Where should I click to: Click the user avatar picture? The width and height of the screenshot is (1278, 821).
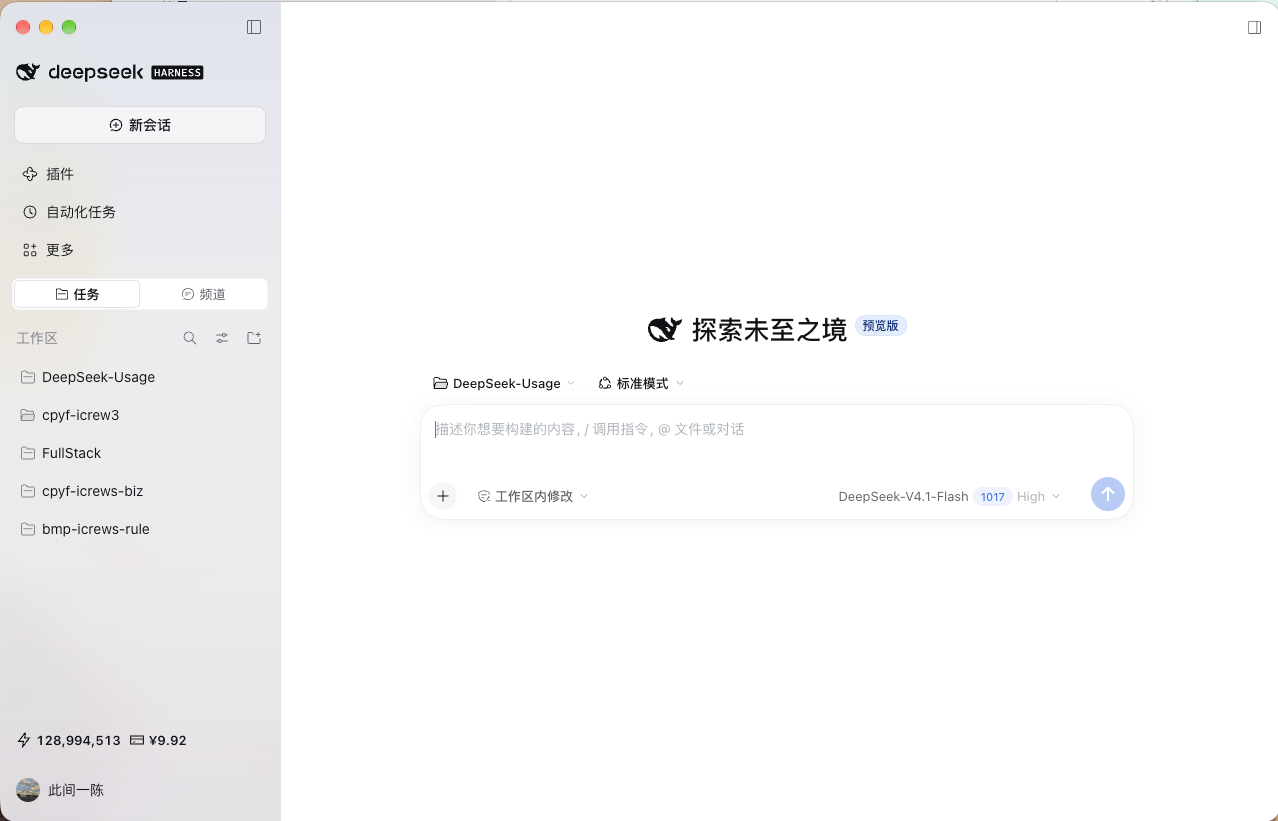click(x=28, y=790)
